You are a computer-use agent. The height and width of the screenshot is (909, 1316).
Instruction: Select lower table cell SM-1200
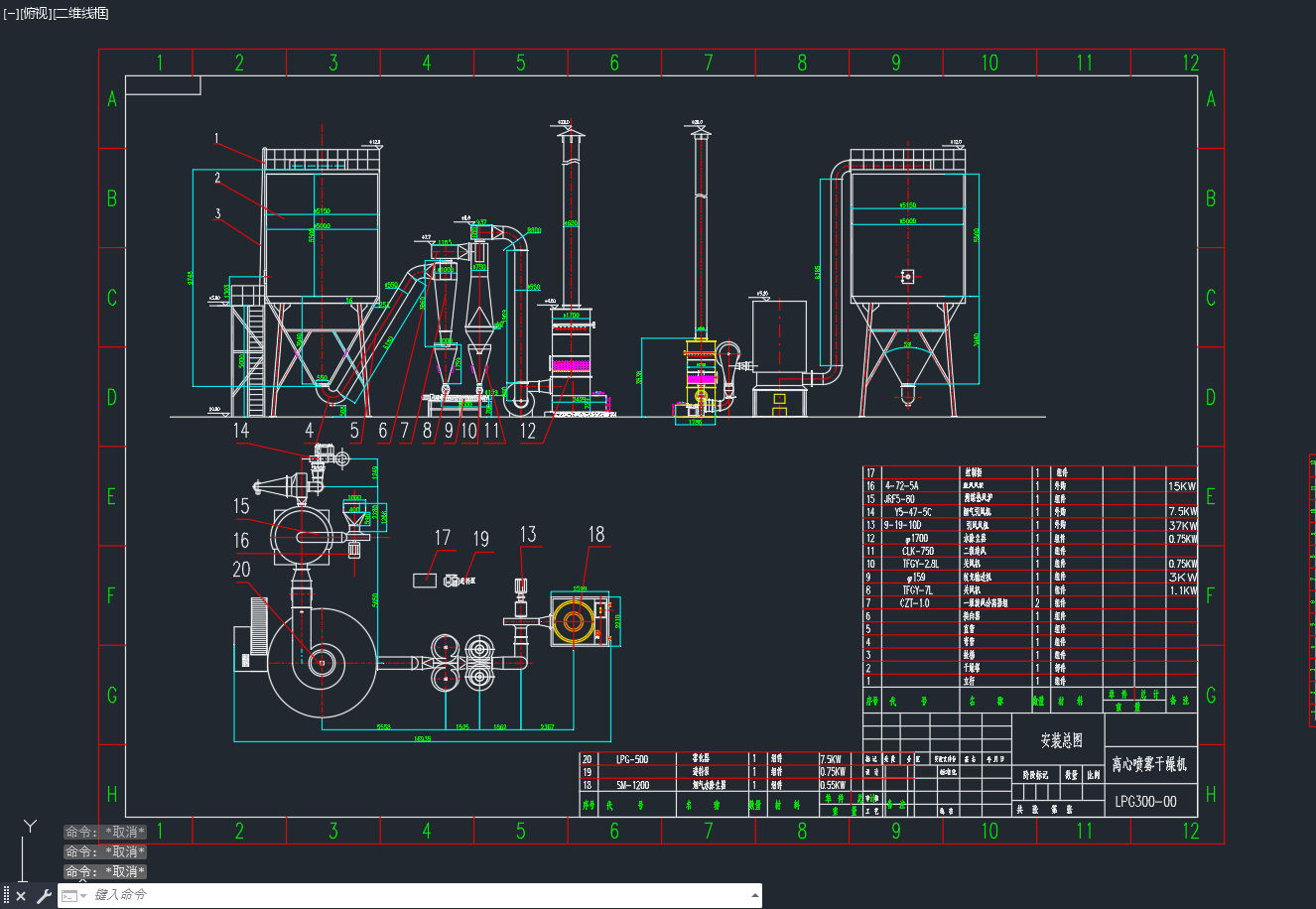click(x=631, y=785)
